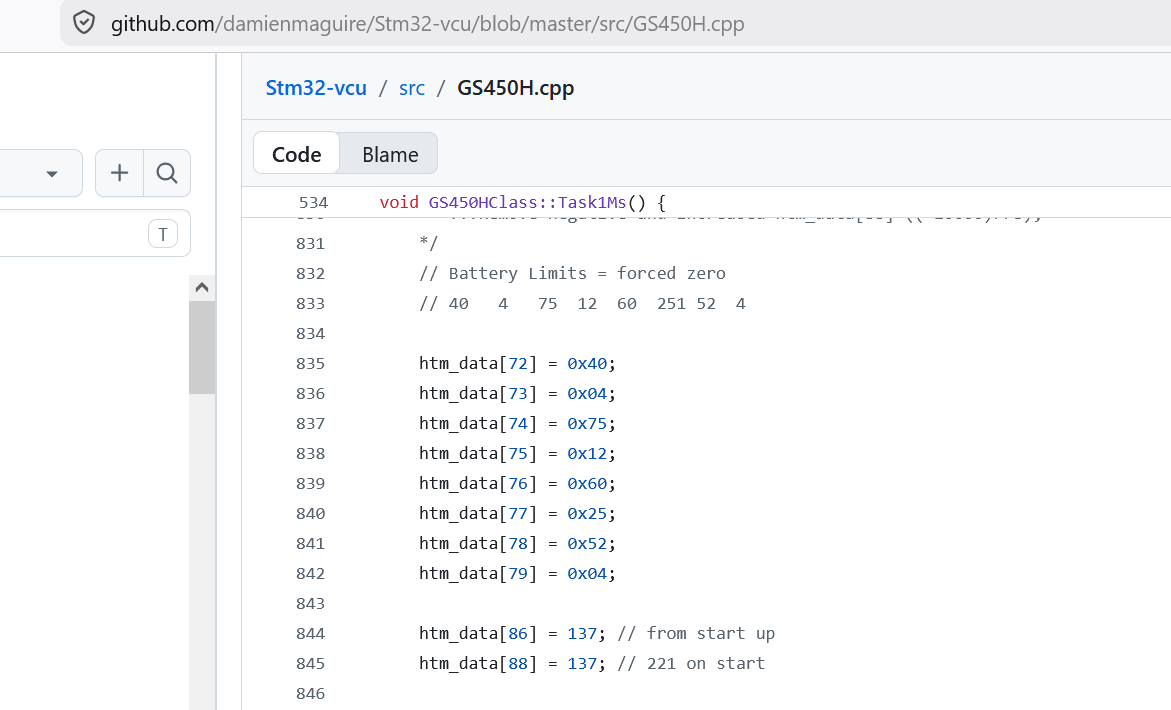Open the branch selector dropdown caret

click(52, 174)
